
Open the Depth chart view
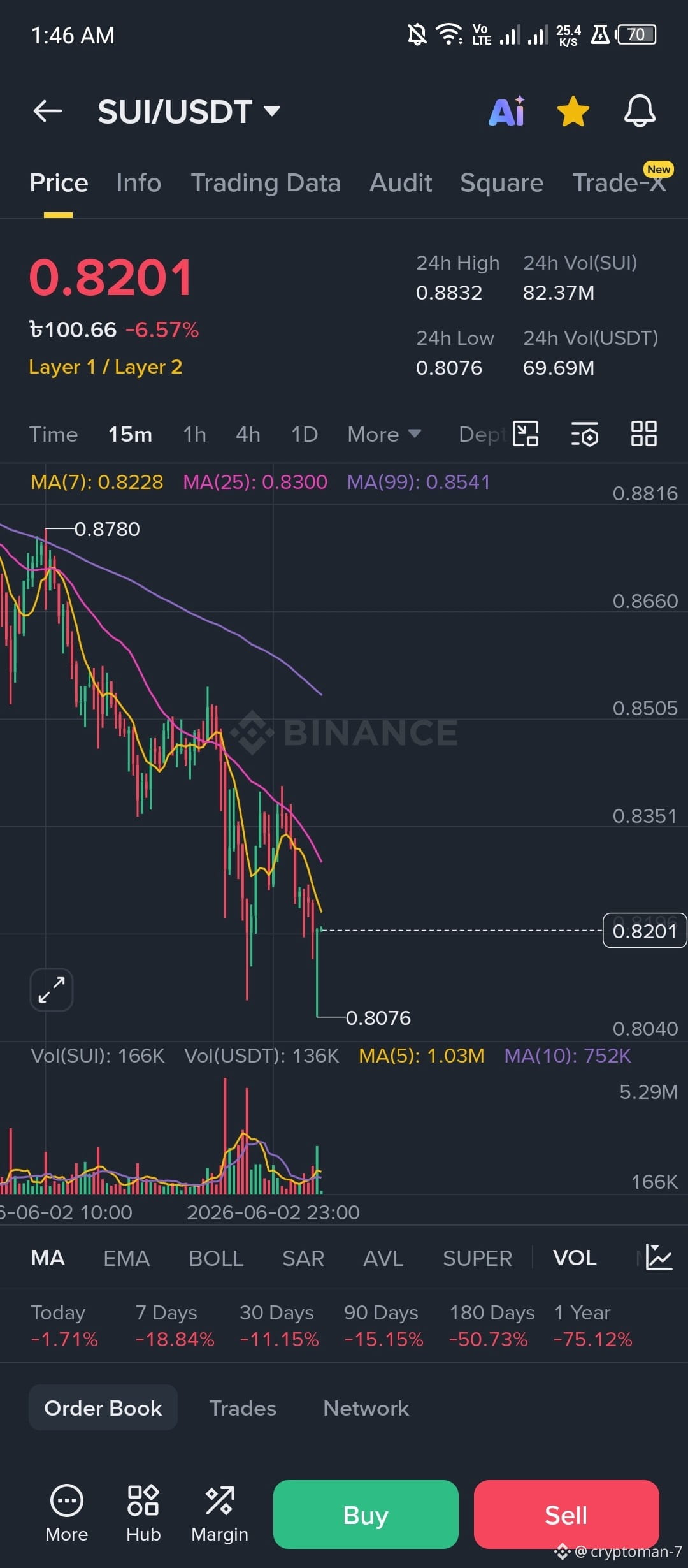[482, 435]
